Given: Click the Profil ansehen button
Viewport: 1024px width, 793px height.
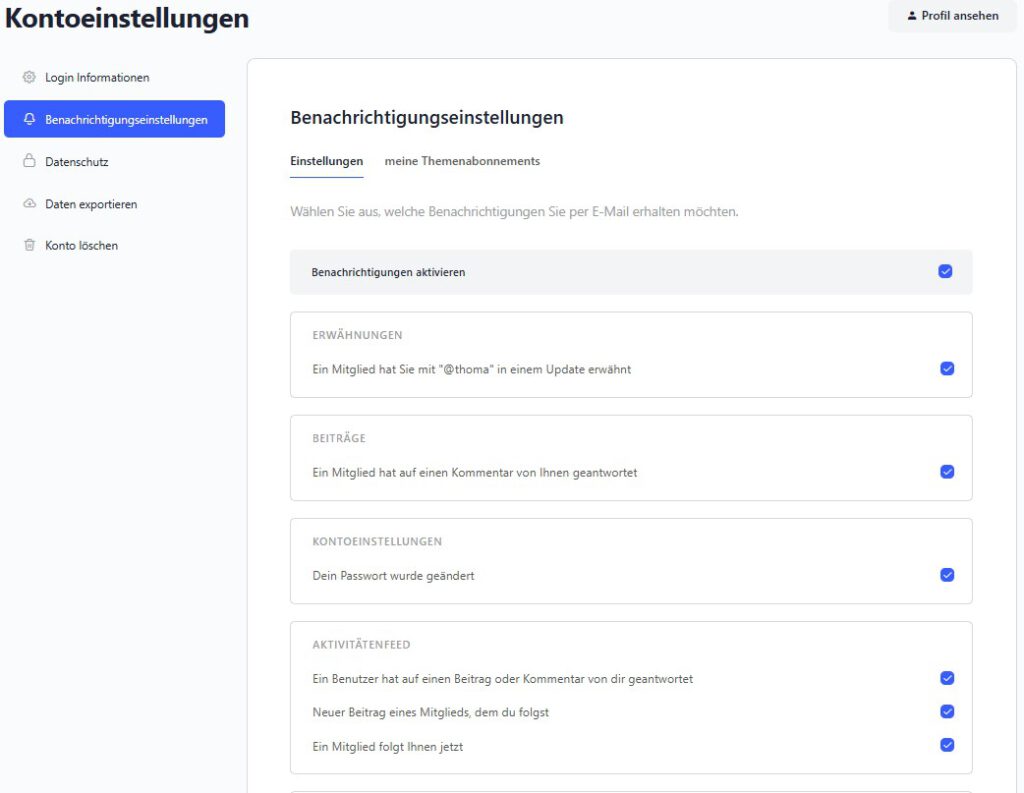Looking at the screenshot, I should 951,16.
